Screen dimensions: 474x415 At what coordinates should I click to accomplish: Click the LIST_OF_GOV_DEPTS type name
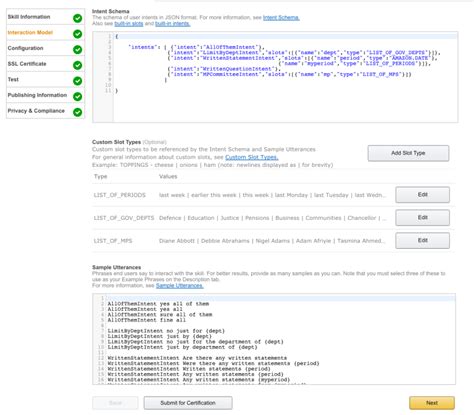(x=124, y=218)
